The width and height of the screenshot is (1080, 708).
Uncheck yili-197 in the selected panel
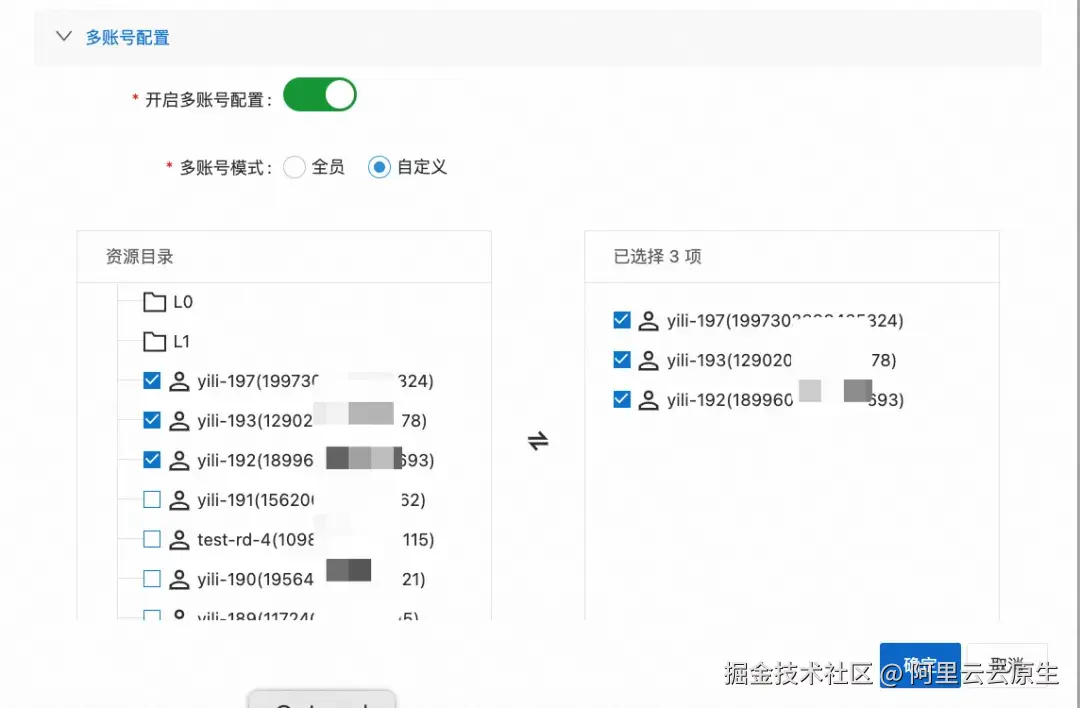(622, 320)
